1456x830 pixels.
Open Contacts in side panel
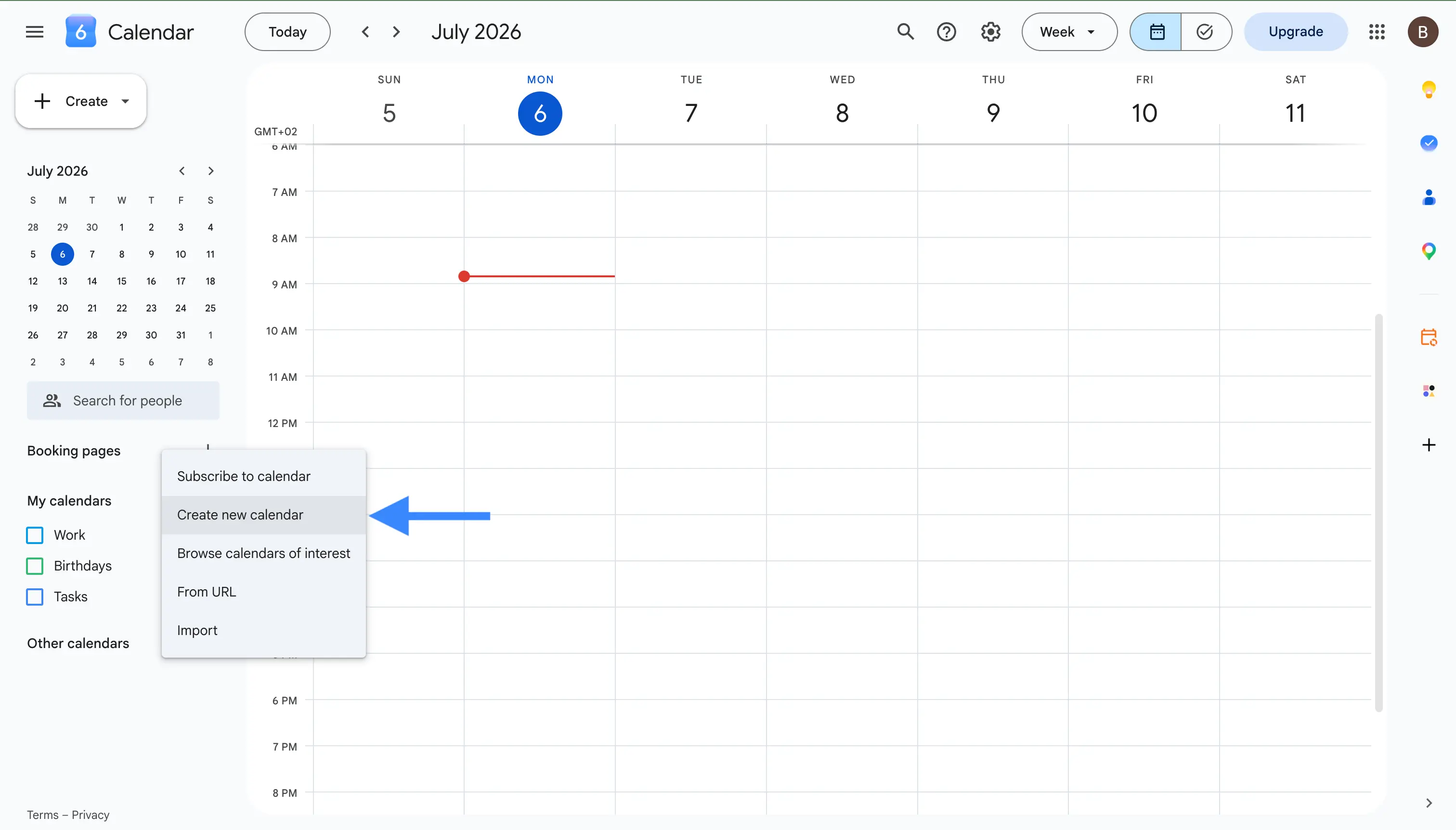pos(1429,197)
